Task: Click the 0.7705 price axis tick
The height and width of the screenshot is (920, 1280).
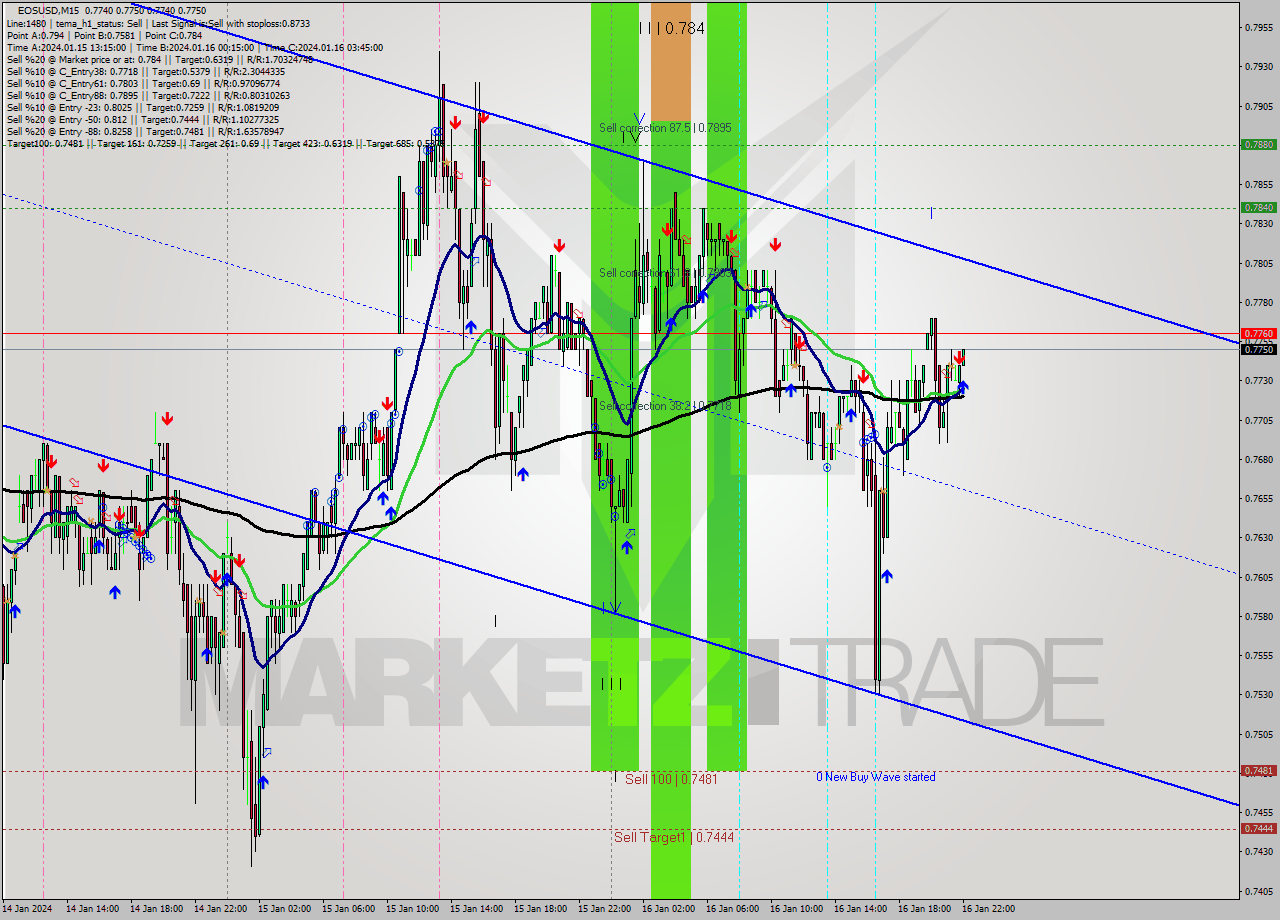Action: (1259, 420)
